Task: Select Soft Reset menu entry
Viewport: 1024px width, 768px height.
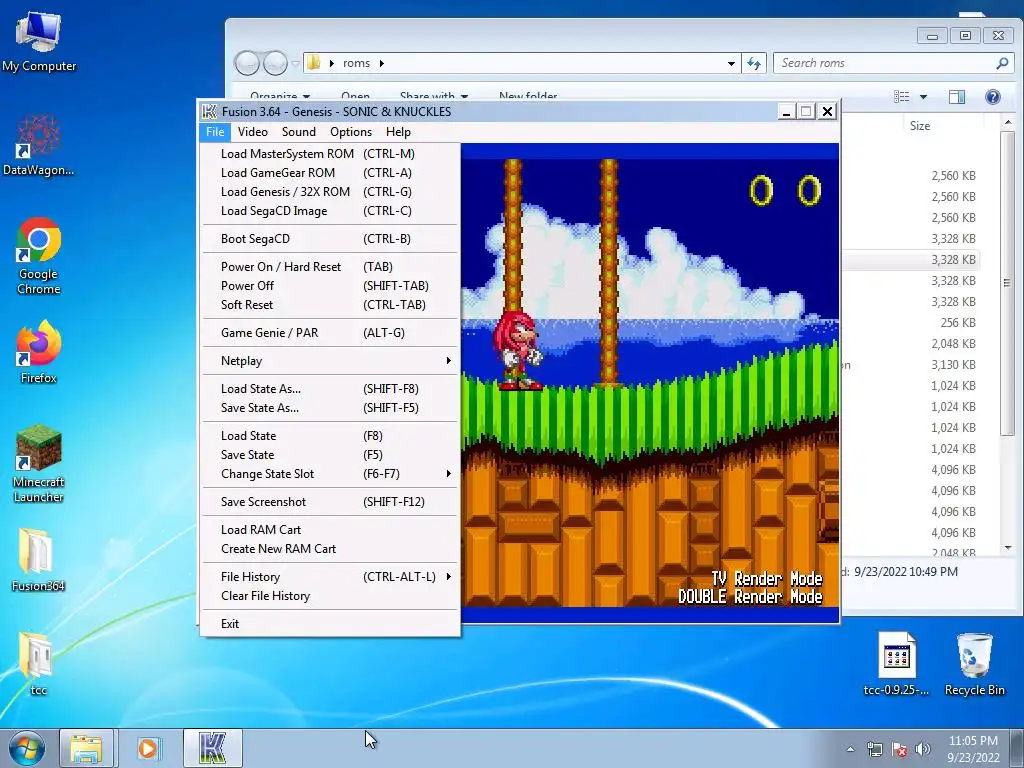Action: (x=330, y=305)
